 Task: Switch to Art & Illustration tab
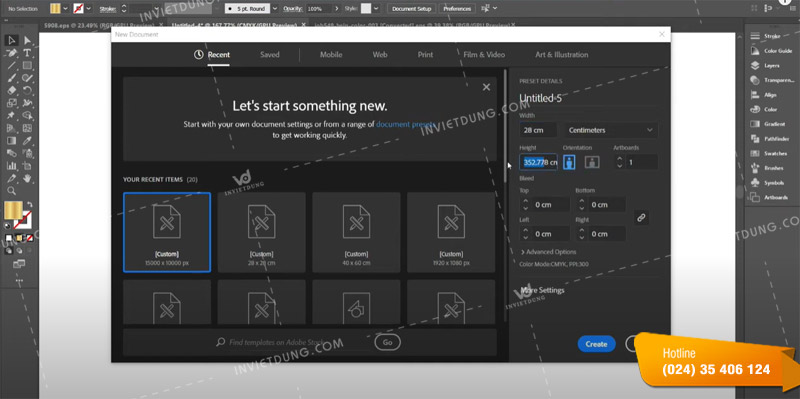tap(562, 55)
